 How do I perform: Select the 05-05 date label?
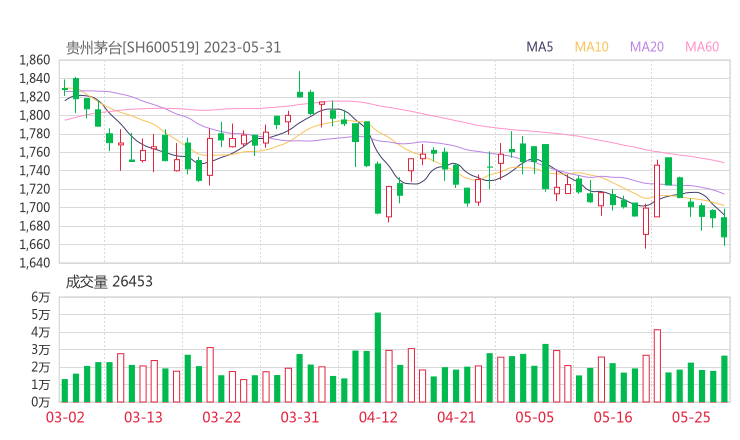[x=535, y=417]
